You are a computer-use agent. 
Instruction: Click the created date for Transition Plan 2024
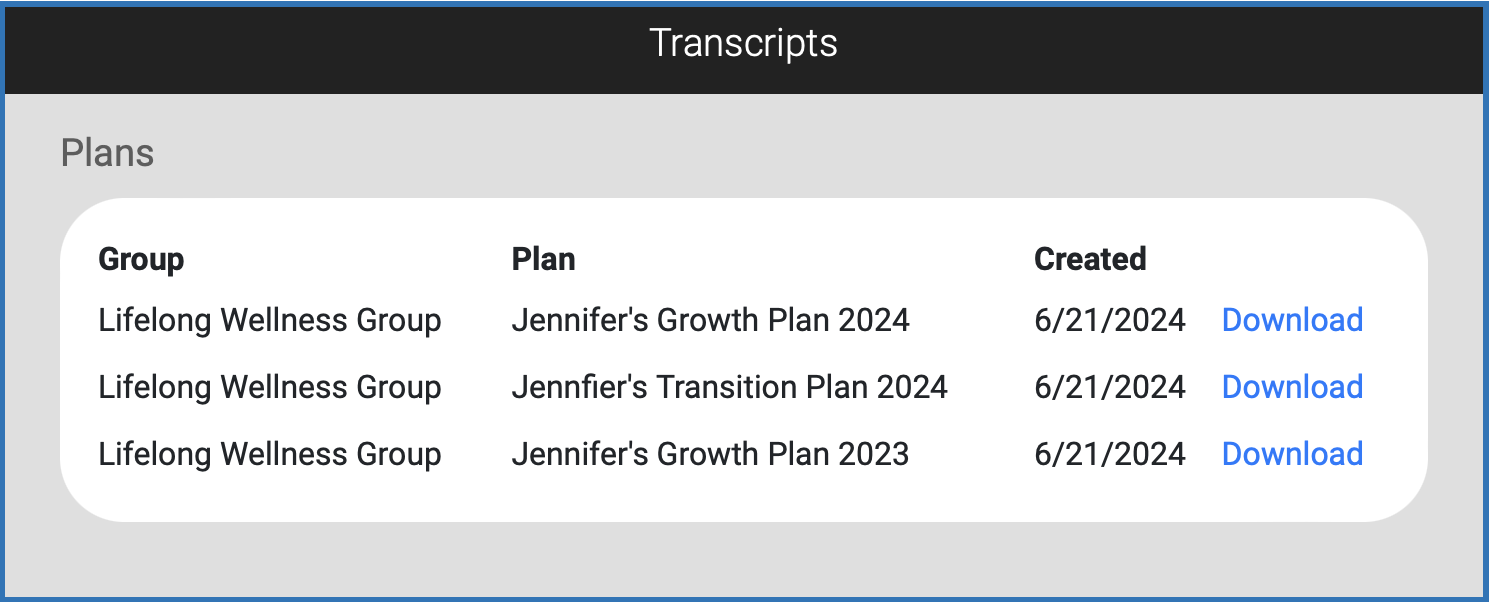click(1110, 387)
